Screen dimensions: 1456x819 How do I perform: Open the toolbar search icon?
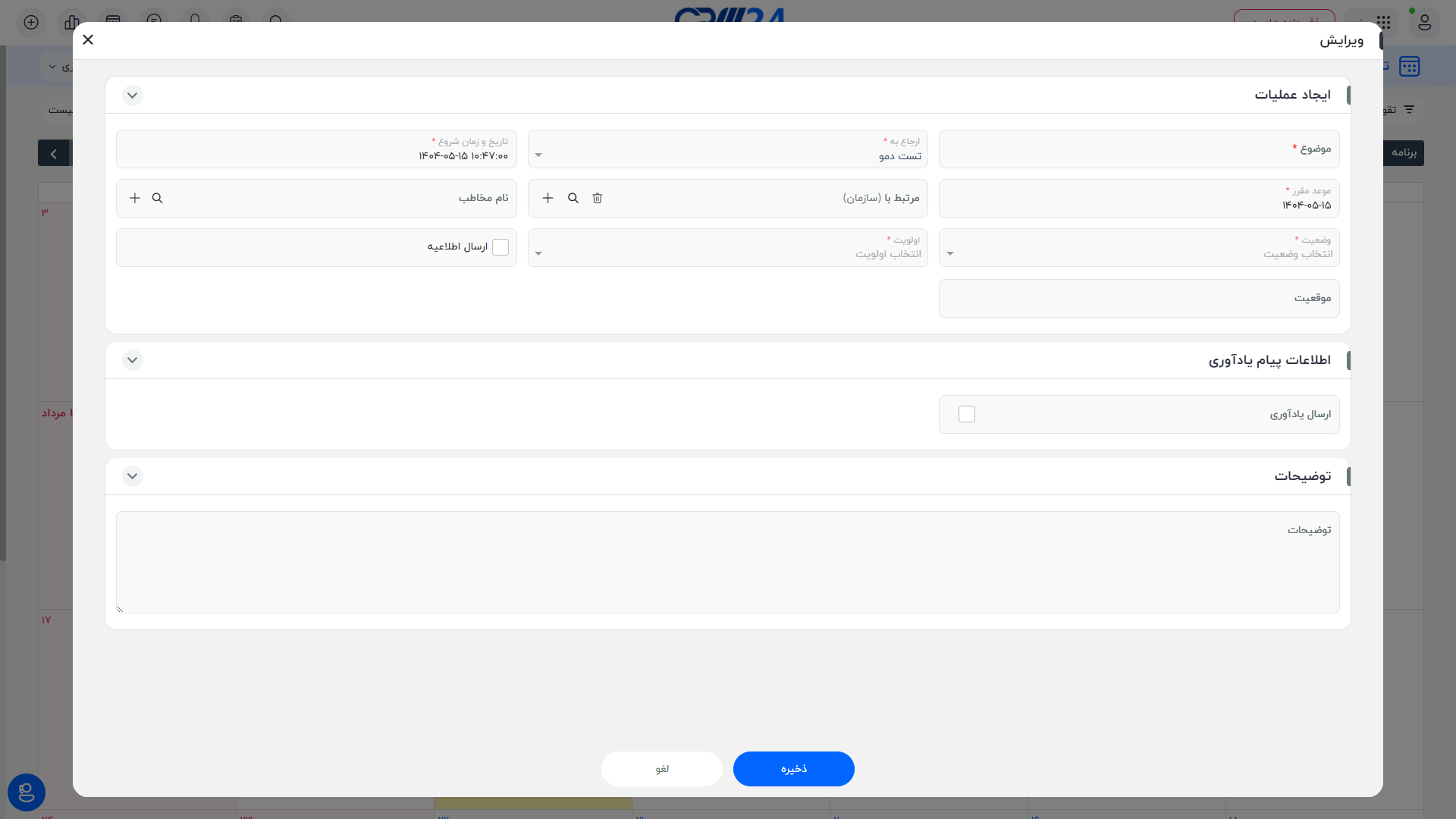tap(277, 23)
